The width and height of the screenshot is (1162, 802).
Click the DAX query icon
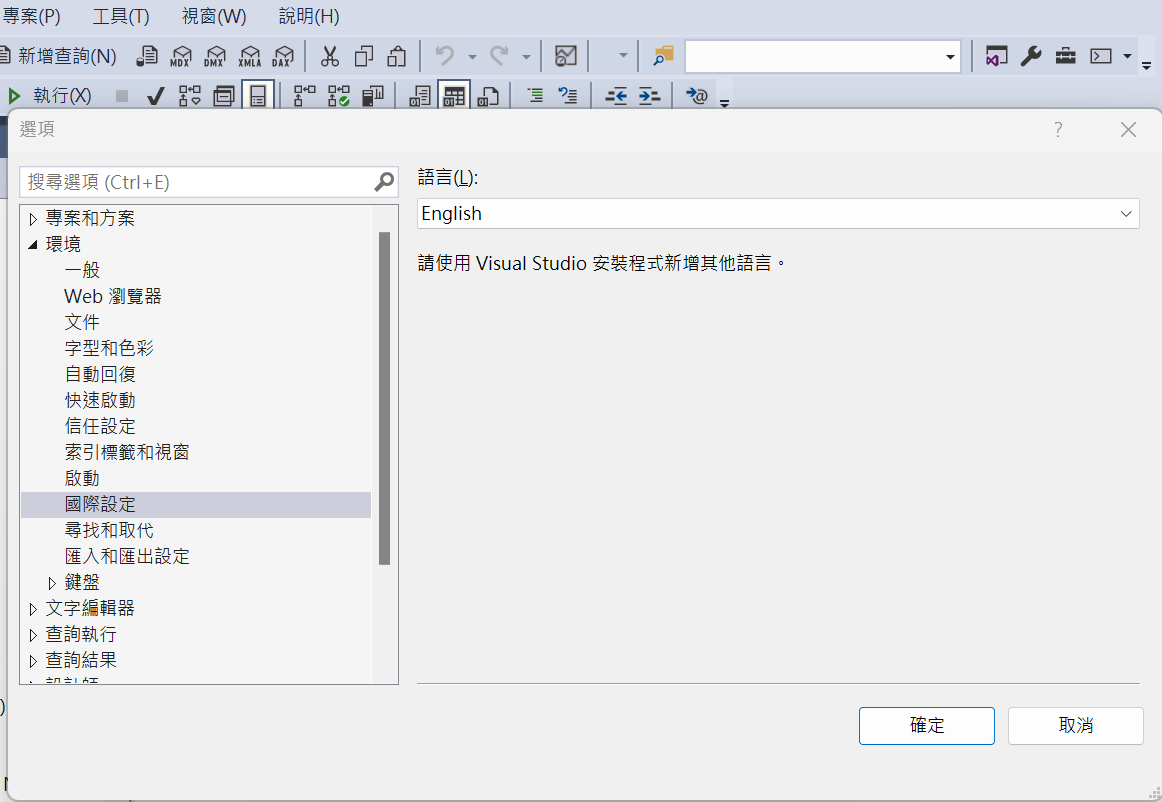tap(283, 56)
